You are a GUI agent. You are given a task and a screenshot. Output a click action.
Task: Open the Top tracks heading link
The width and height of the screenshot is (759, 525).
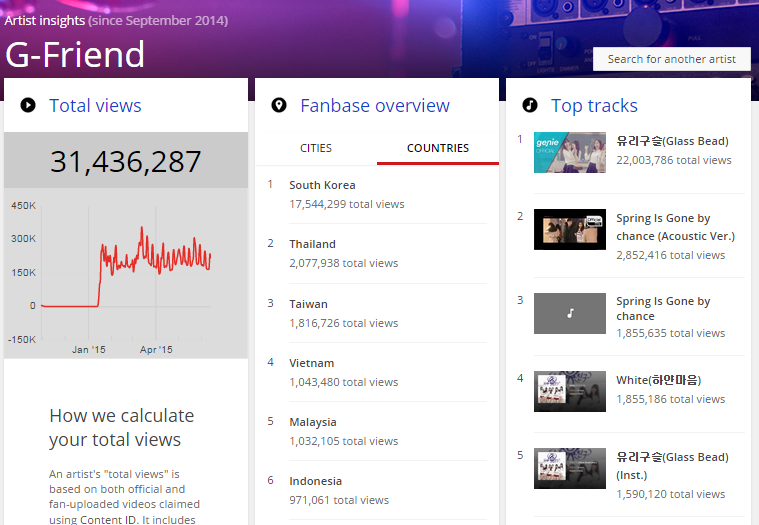594,105
